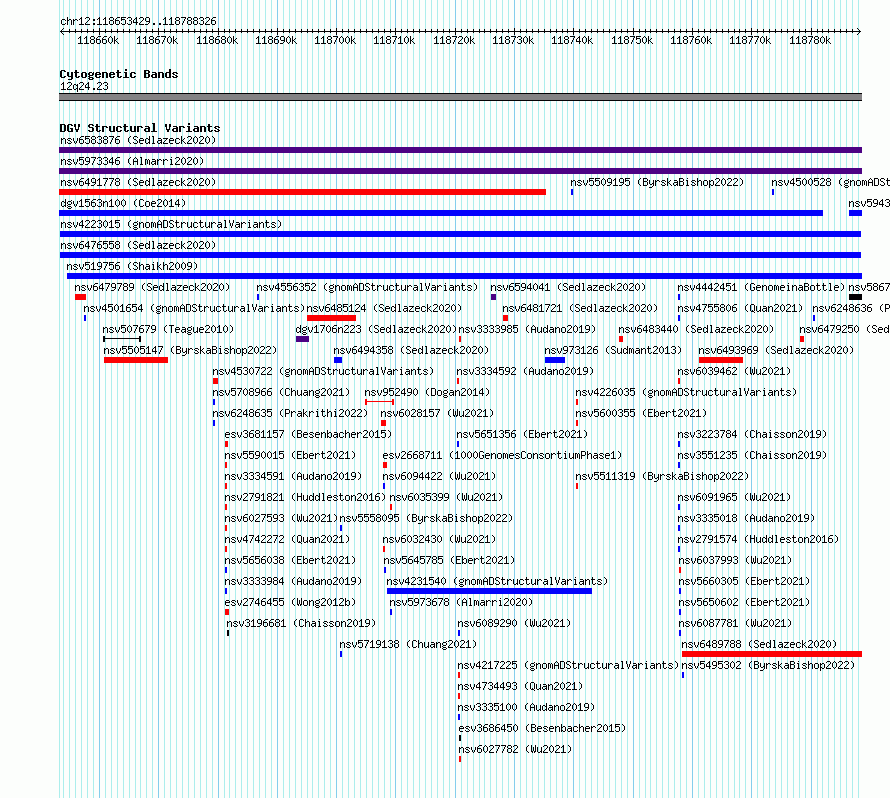Select the red nsv6491778 variant bar

point(303,192)
